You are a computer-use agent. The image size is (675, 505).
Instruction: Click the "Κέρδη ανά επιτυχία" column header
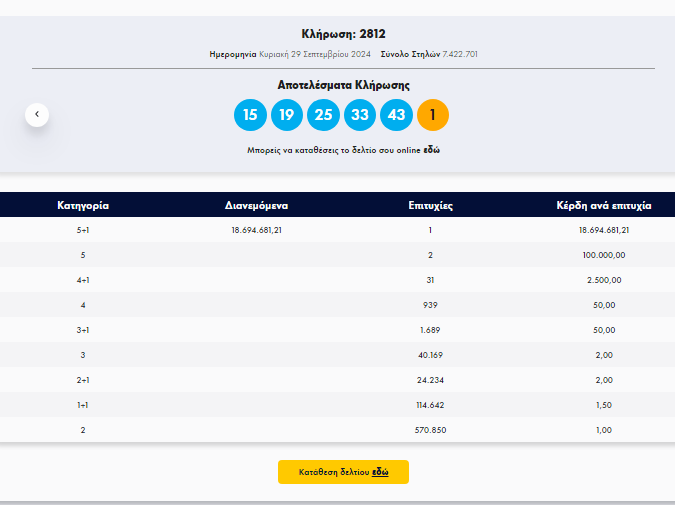604,205
